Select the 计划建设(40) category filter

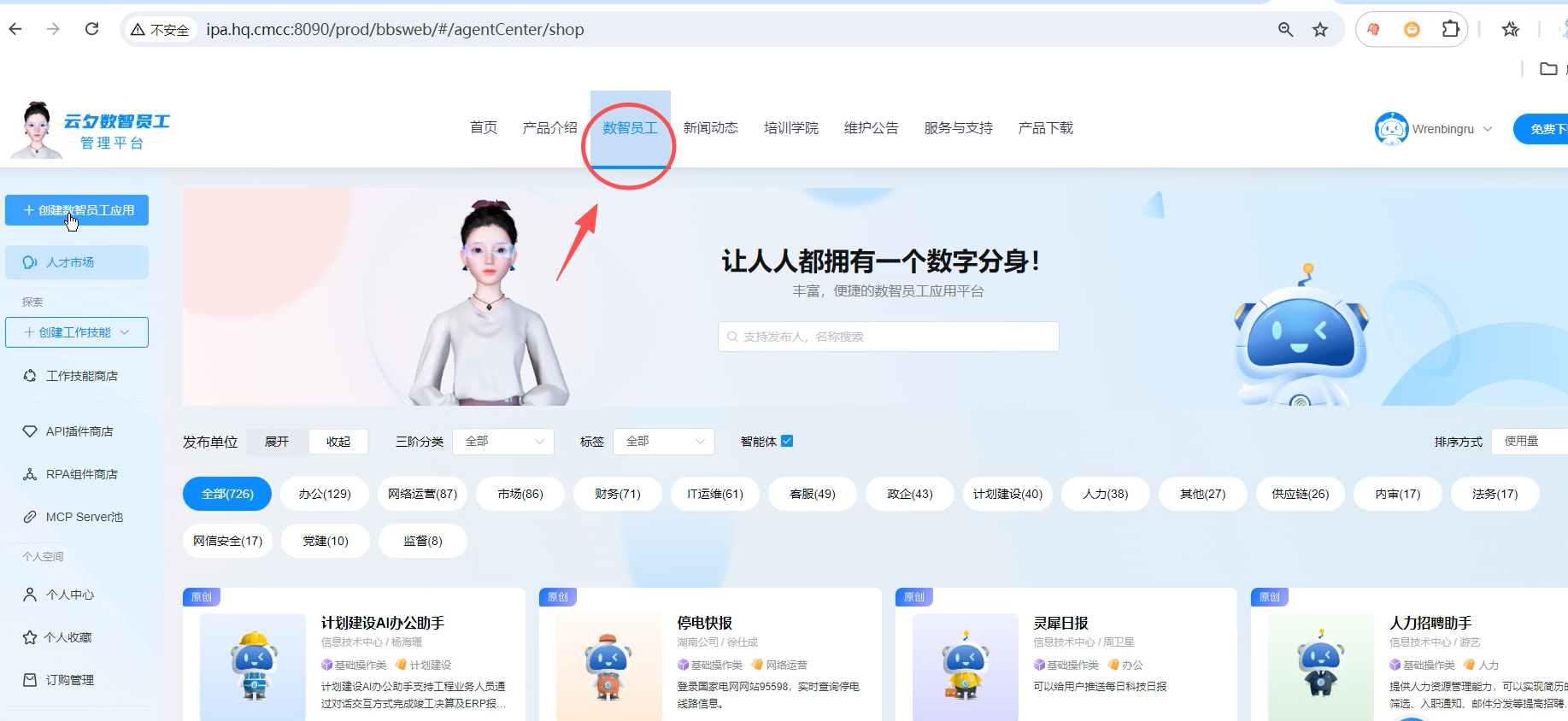[x=1007, y=494]
